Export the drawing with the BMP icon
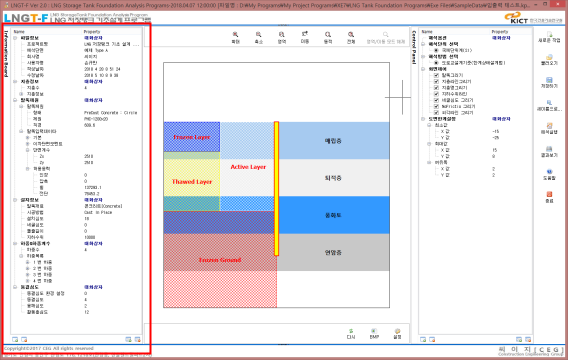This screenshot has height=364, width=568. point(374,331)
